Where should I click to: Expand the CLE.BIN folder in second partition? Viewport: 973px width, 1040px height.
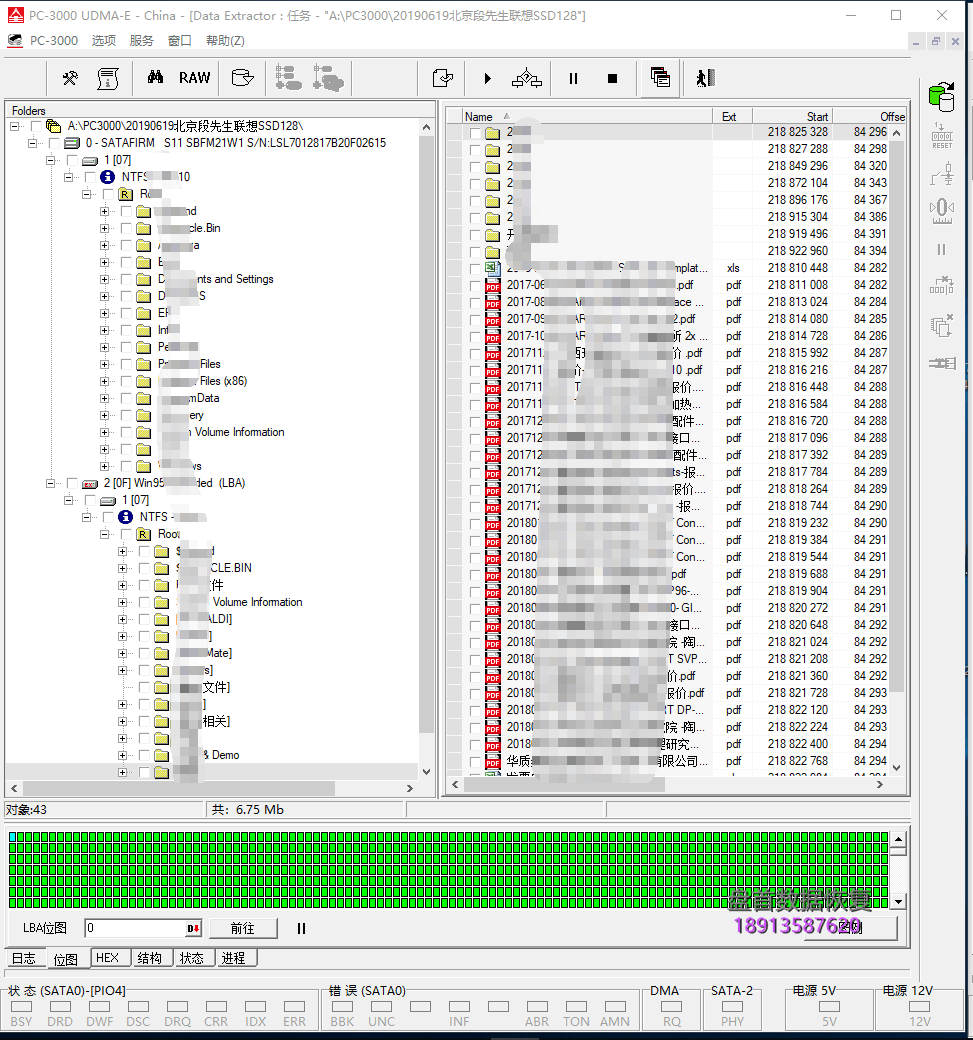[x=122, y=568]
